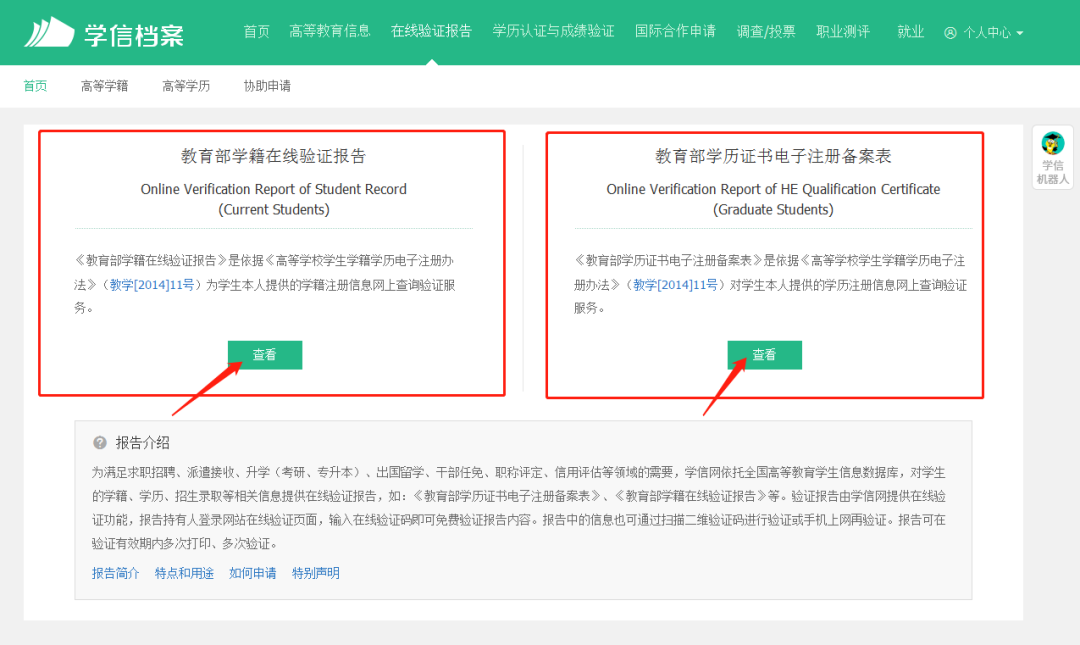Image resolution: width=1080 pixels, height=645 pixels.
Task: Open the 就业 section
Action: coord(910,30)
